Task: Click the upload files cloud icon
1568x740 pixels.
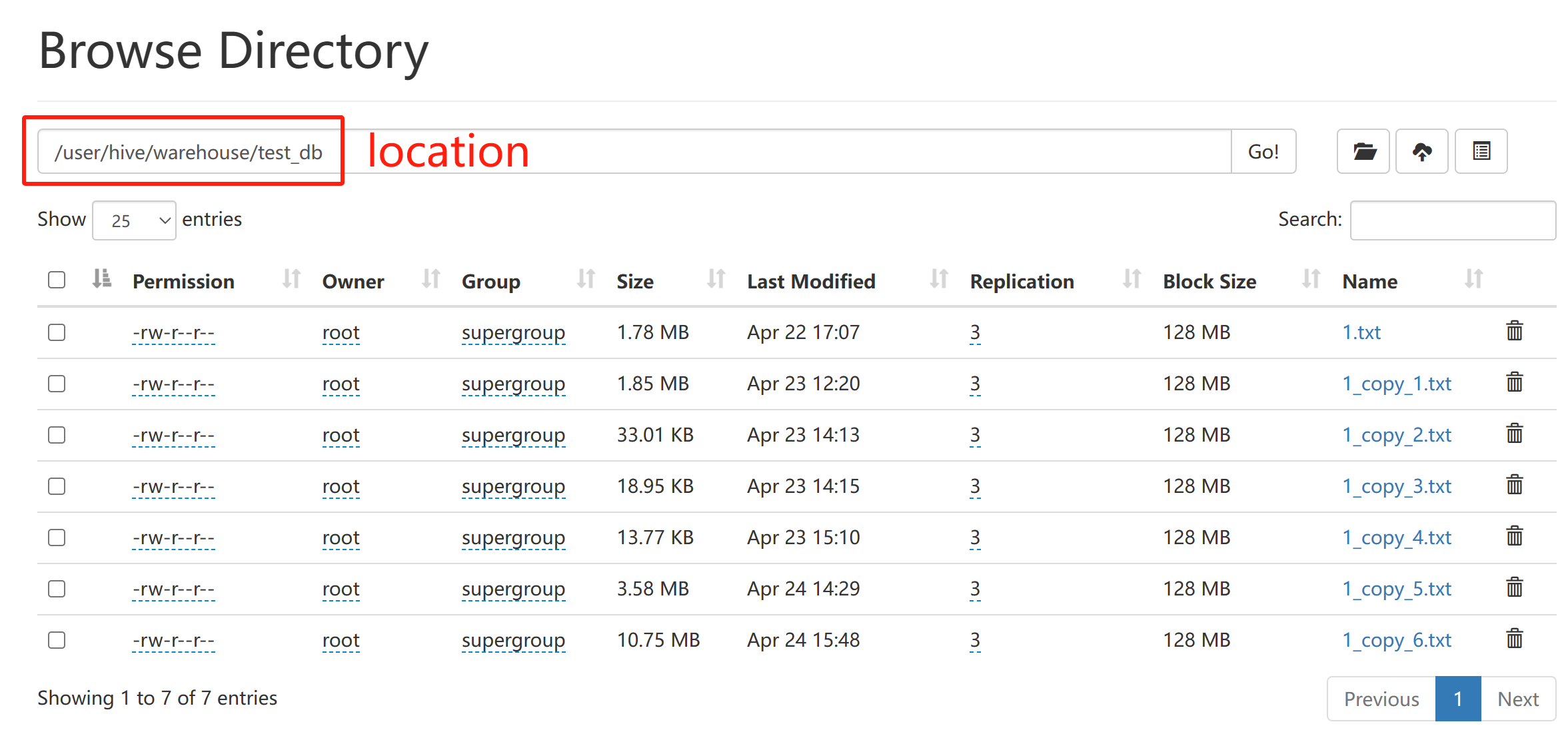Action: [x=1421, y=151]
